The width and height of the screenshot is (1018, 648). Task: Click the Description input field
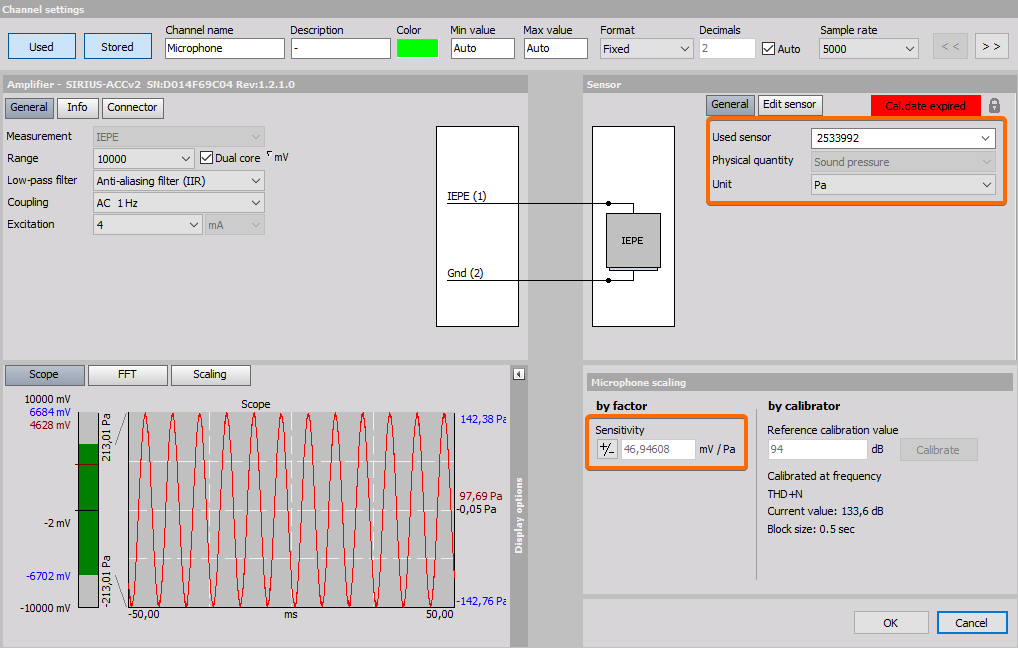pos(341,49)
